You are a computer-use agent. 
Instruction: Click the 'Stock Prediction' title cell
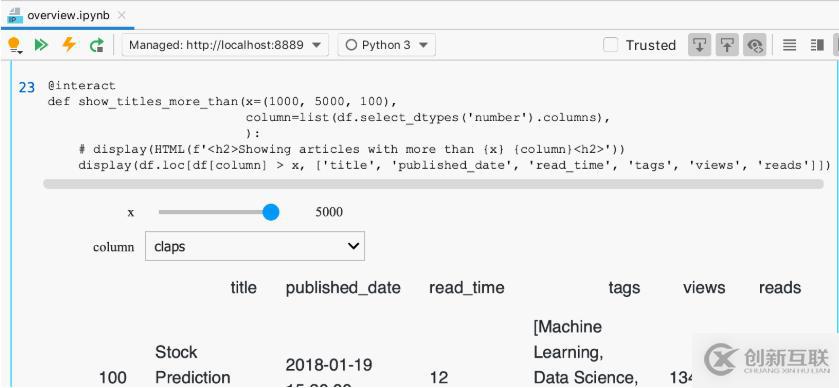(193, 365)
